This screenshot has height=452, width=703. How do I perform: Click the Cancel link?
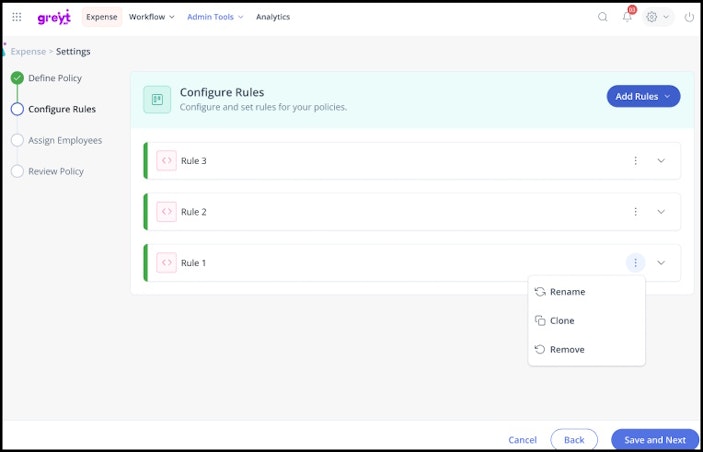[x=522, y=440]
